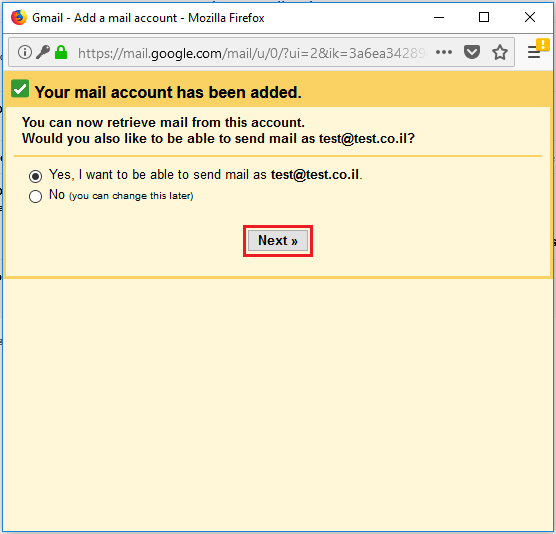Click the Firefox logo in title bar
This screenshot has height=534, width=556.
[19, 17]
